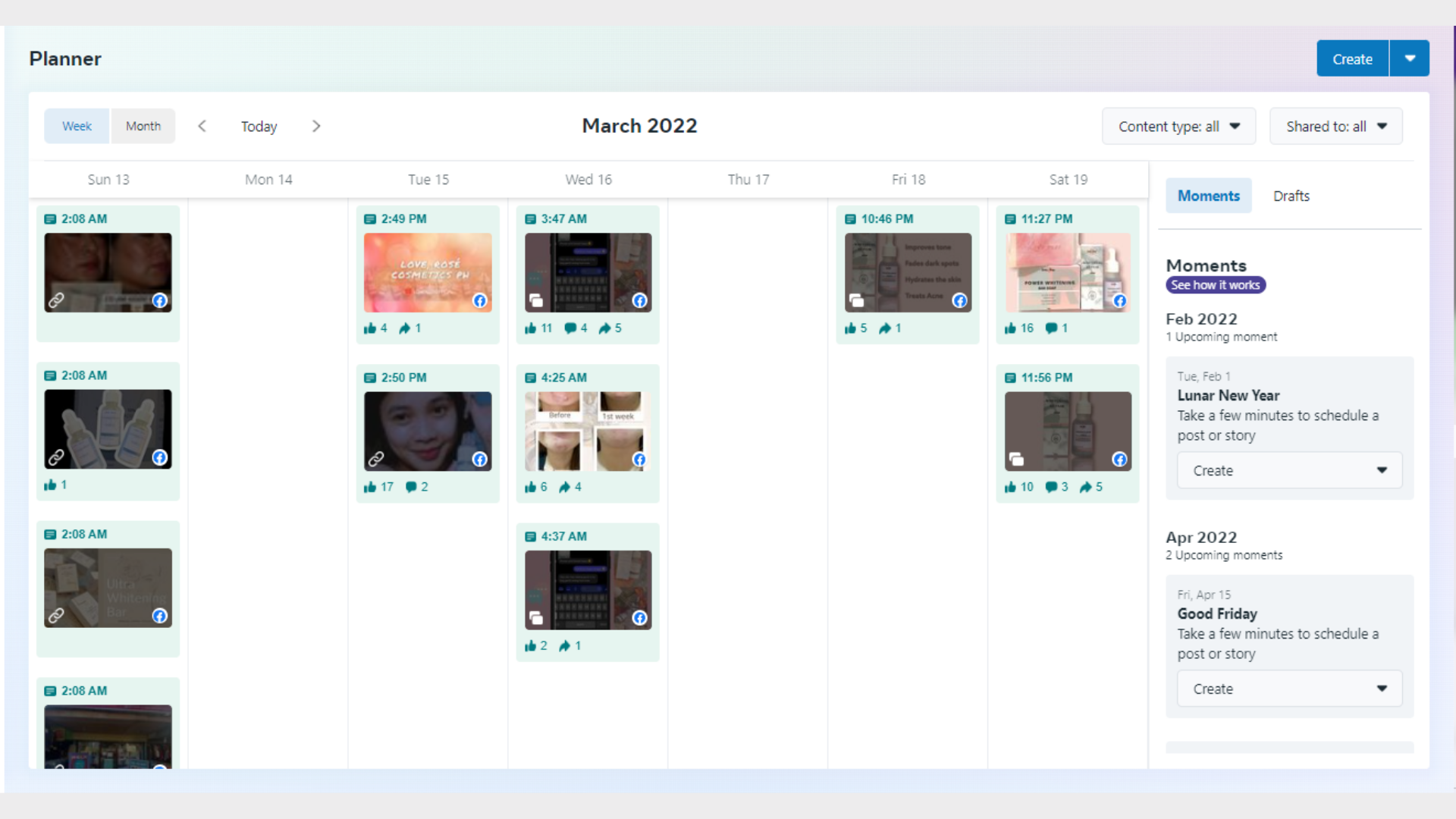Click post-type icon beside the Wed 4:37 AM time
Viewport: 1456px width, 819px height.
(x=531, y=537)
